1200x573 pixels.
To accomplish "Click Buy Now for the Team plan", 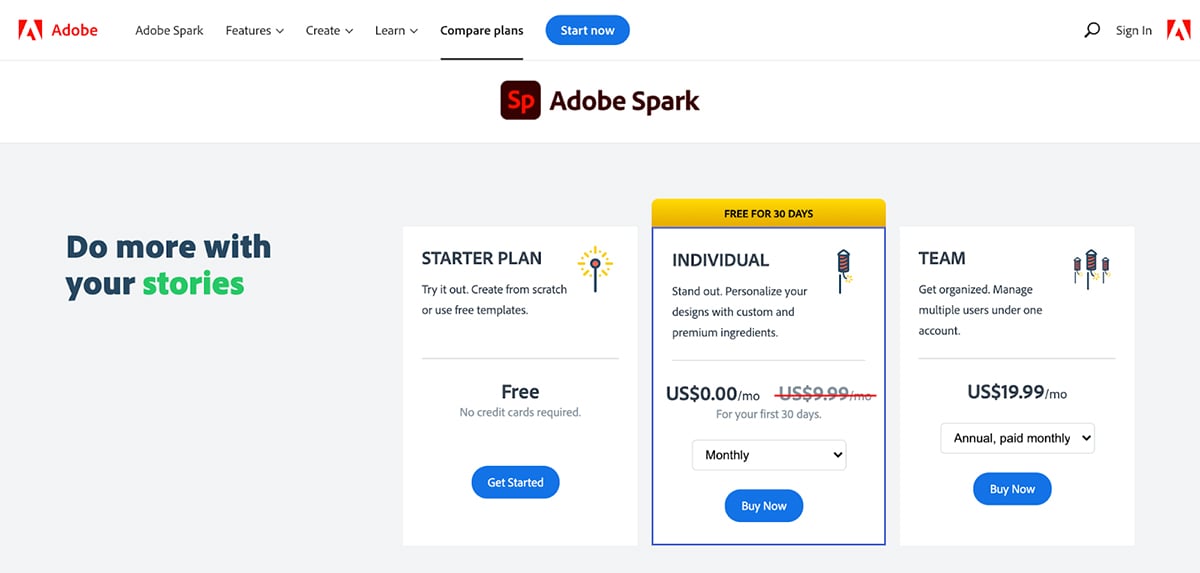I will tap(1012, 489).
